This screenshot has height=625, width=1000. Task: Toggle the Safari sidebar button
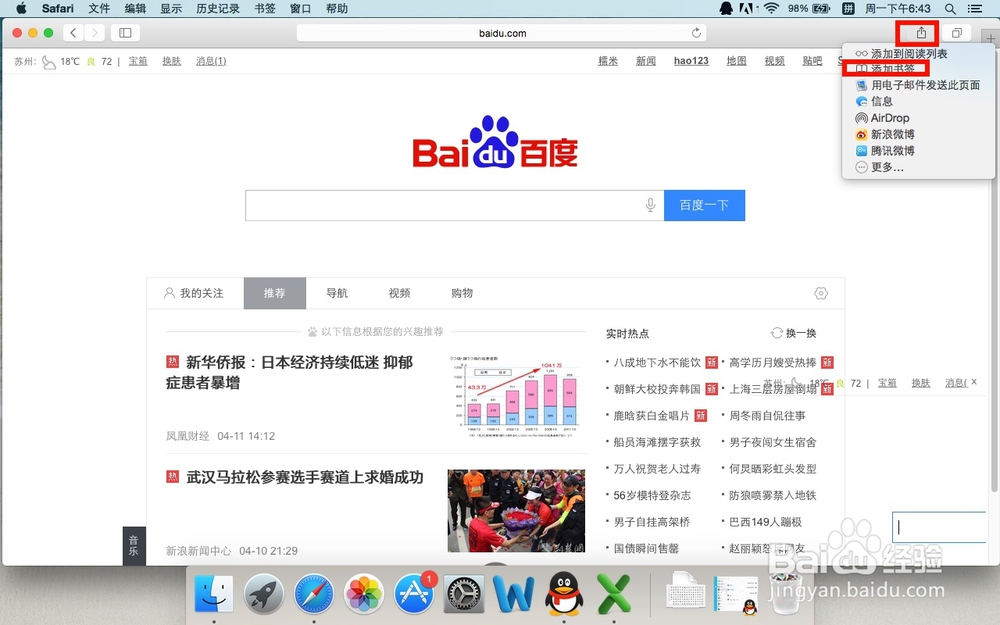126,33
